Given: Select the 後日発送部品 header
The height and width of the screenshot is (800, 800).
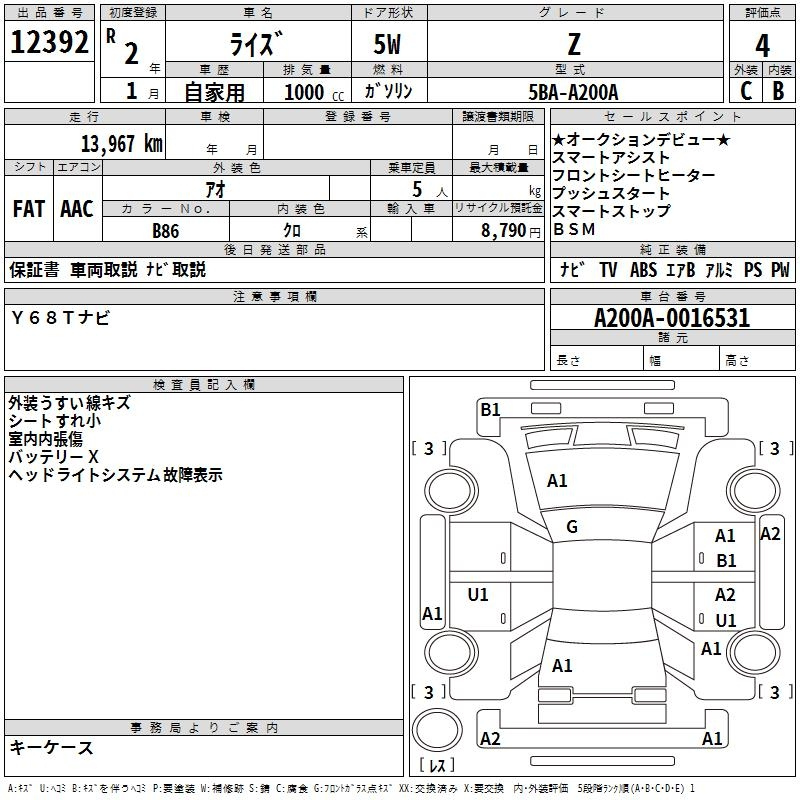Looking at the screenshot, I should pos(275,249).
